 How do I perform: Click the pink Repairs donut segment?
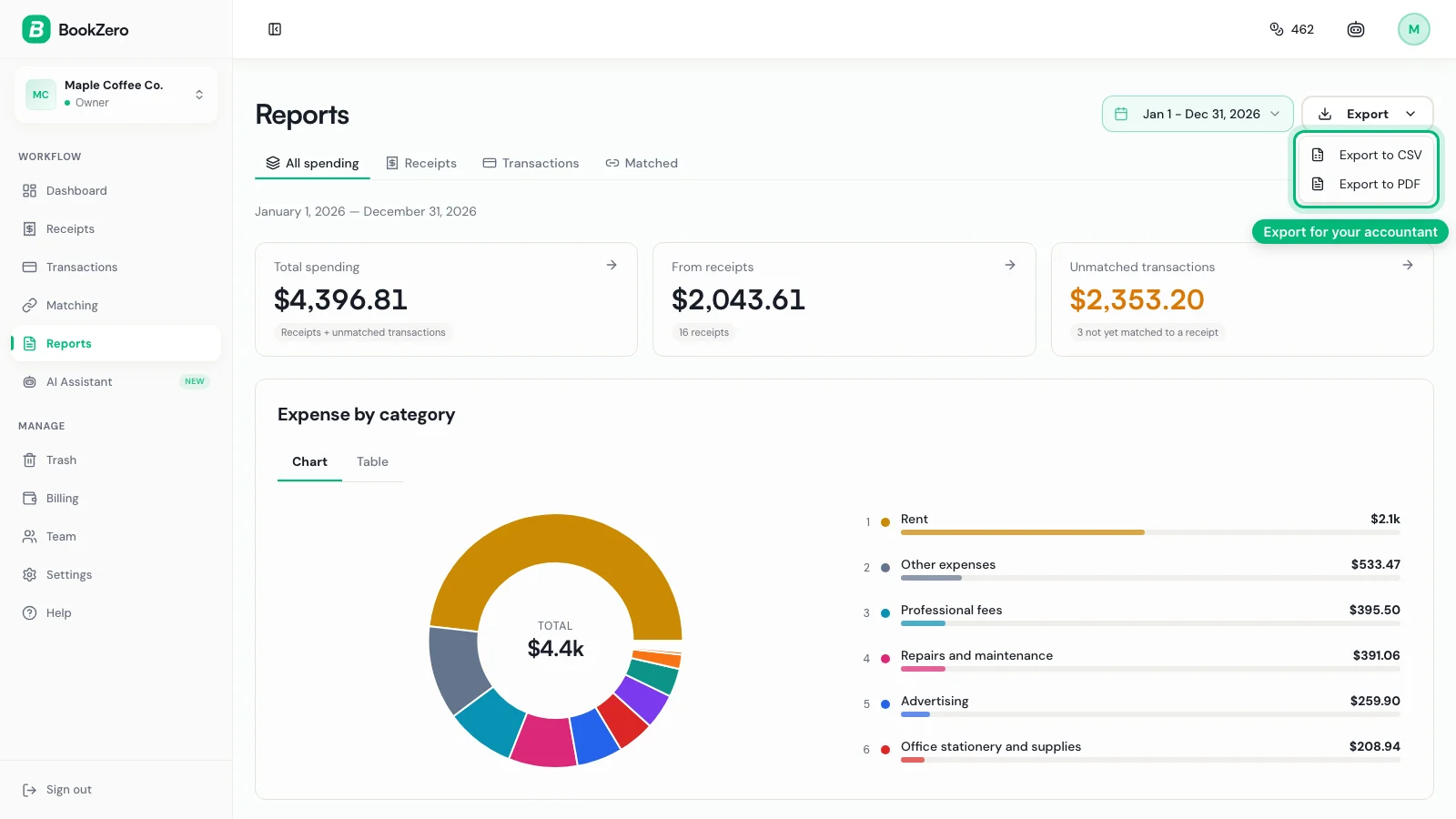click(544, 741)
